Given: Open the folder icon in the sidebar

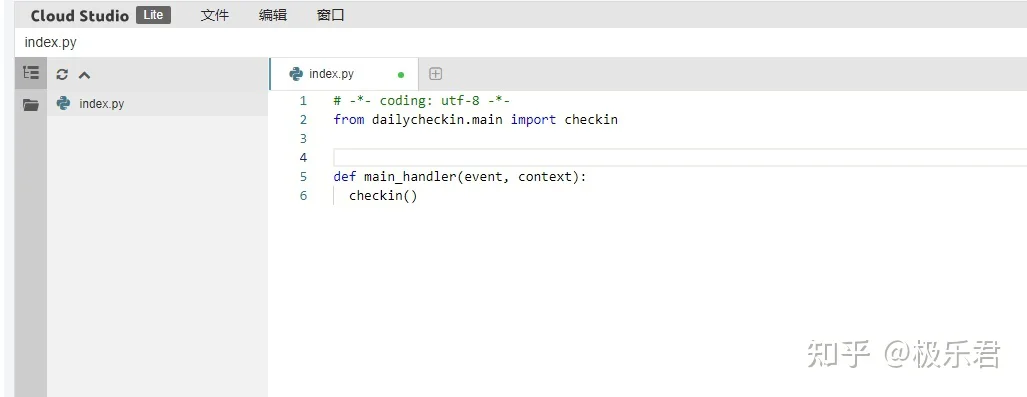Looking at the screenshot, I should (x=31, y=105).
